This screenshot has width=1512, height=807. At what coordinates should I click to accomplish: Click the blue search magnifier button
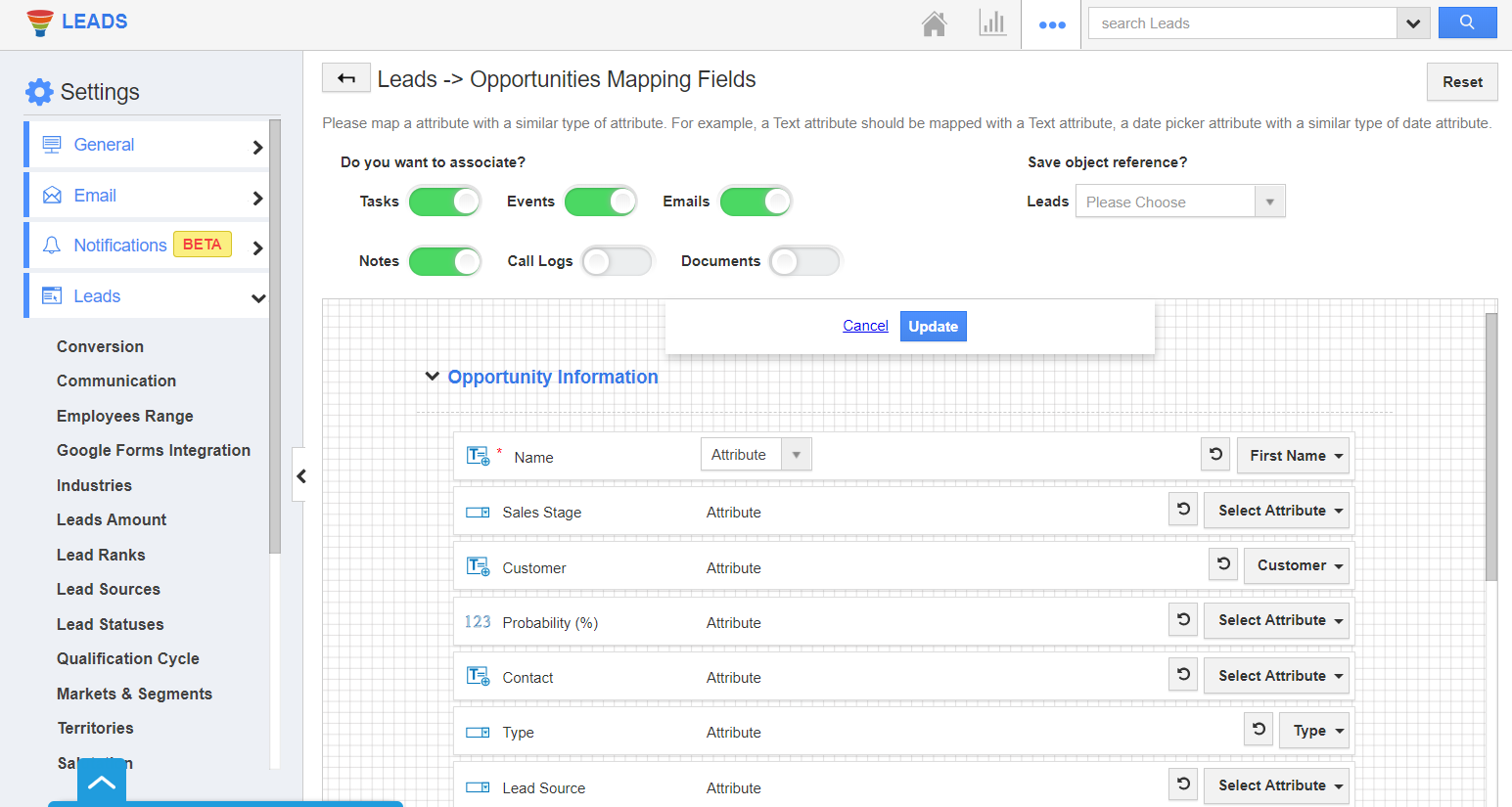(1467, 22)
